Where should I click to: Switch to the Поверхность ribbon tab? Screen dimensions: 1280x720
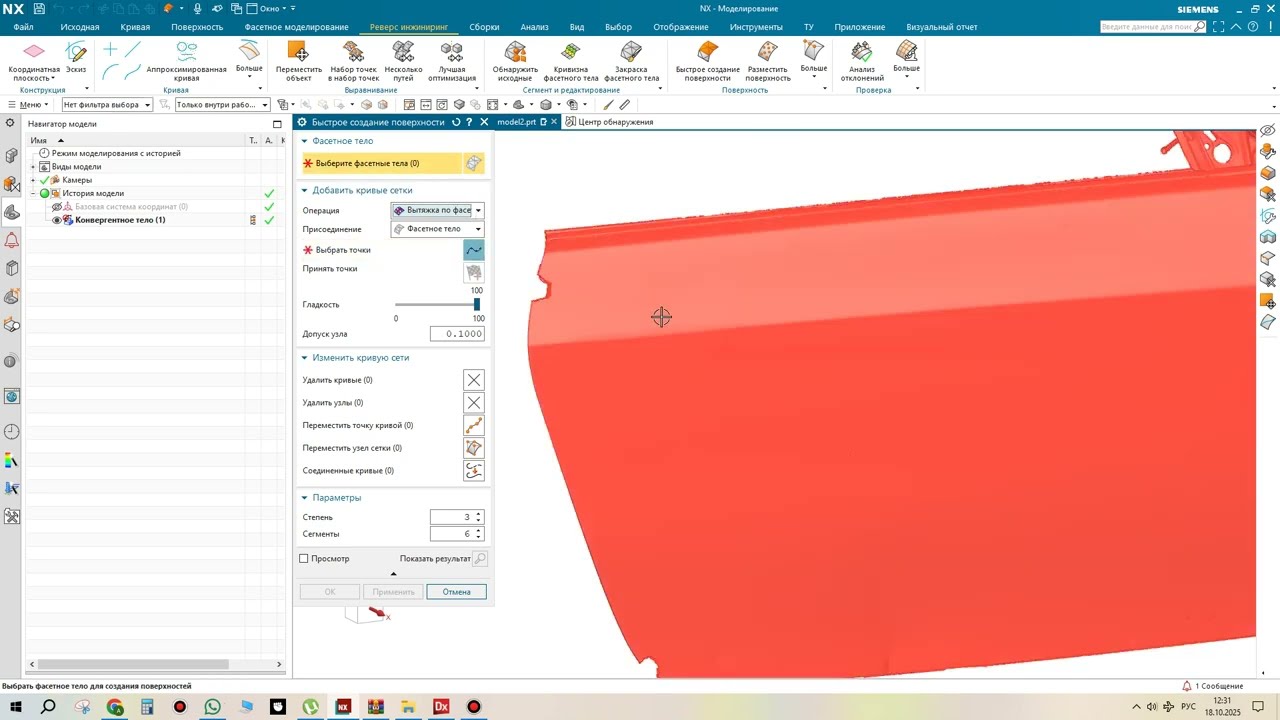click(197, 27)
